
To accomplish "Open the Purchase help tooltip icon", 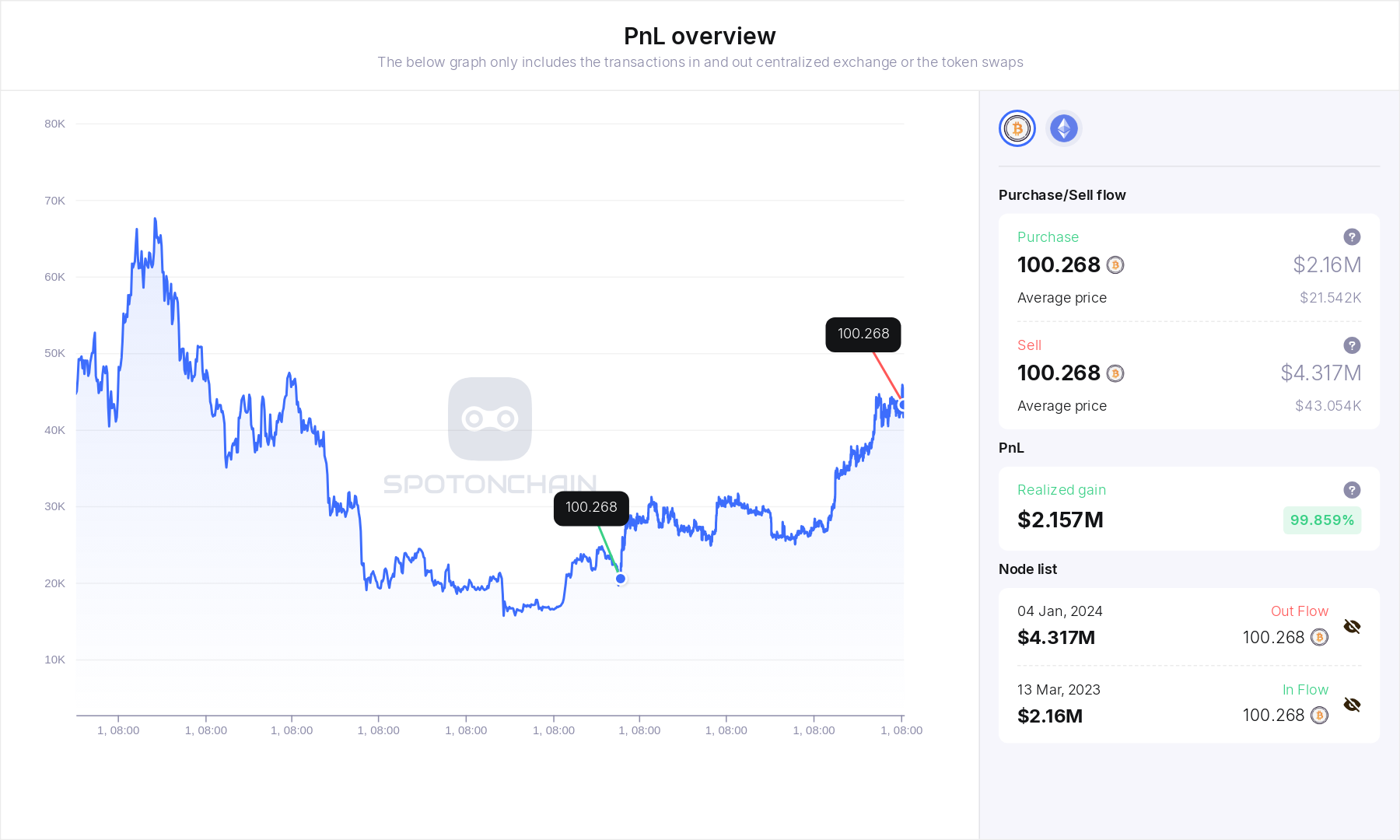I will coord(1353,237).
